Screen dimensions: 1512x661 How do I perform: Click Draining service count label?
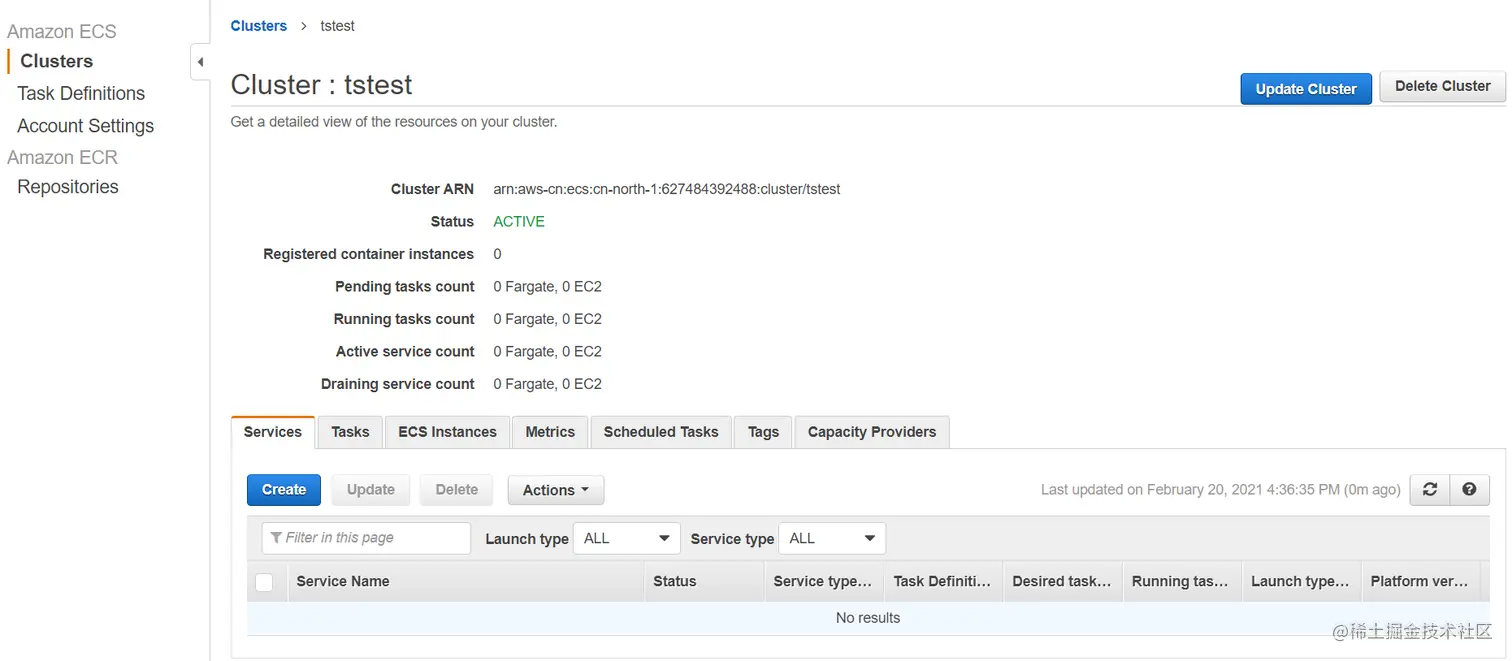point(398,384)
